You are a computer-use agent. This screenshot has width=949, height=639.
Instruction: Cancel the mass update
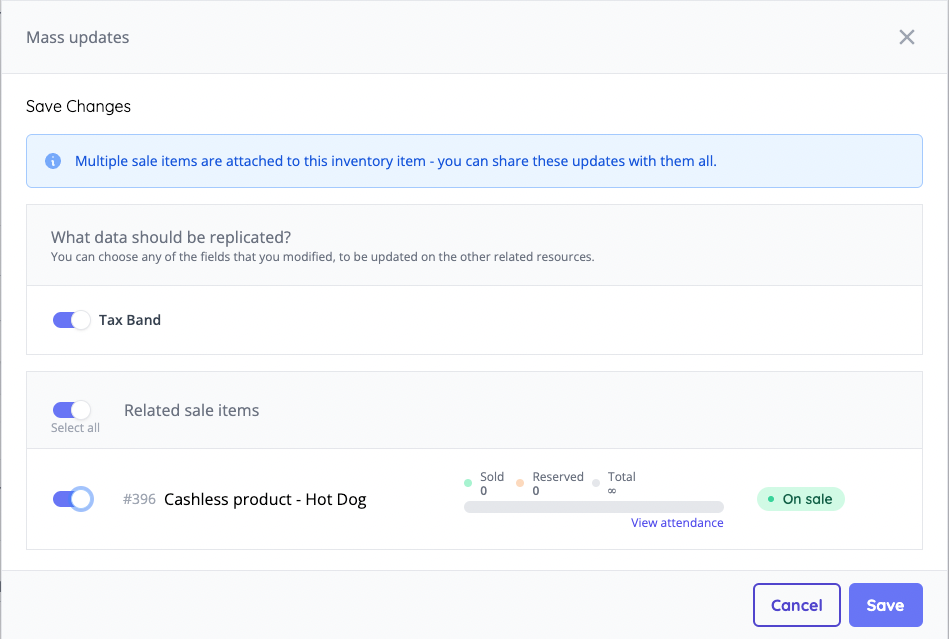[x=796, y=605]
